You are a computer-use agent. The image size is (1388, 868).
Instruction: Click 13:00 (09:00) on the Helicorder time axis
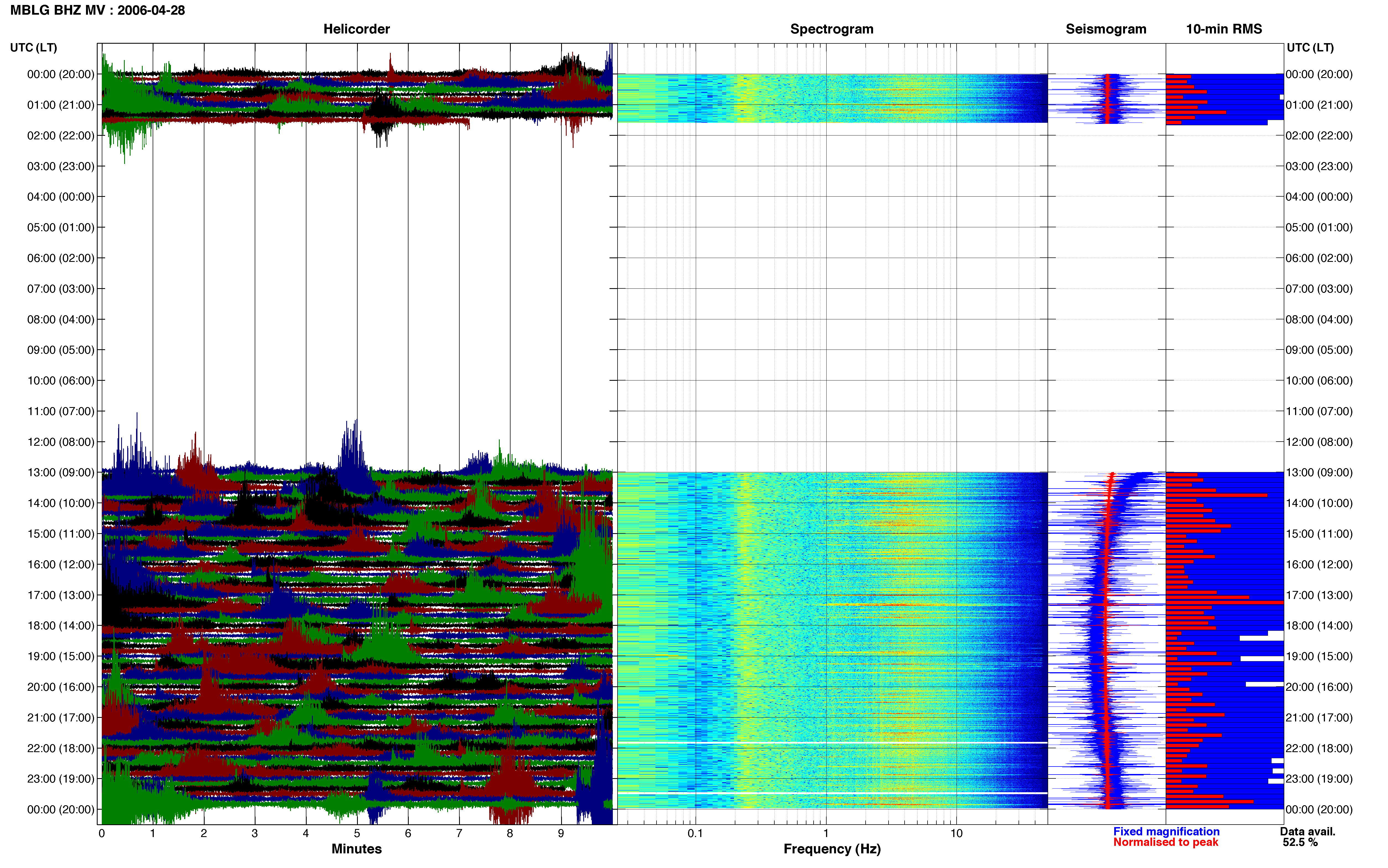coord(61,473)
